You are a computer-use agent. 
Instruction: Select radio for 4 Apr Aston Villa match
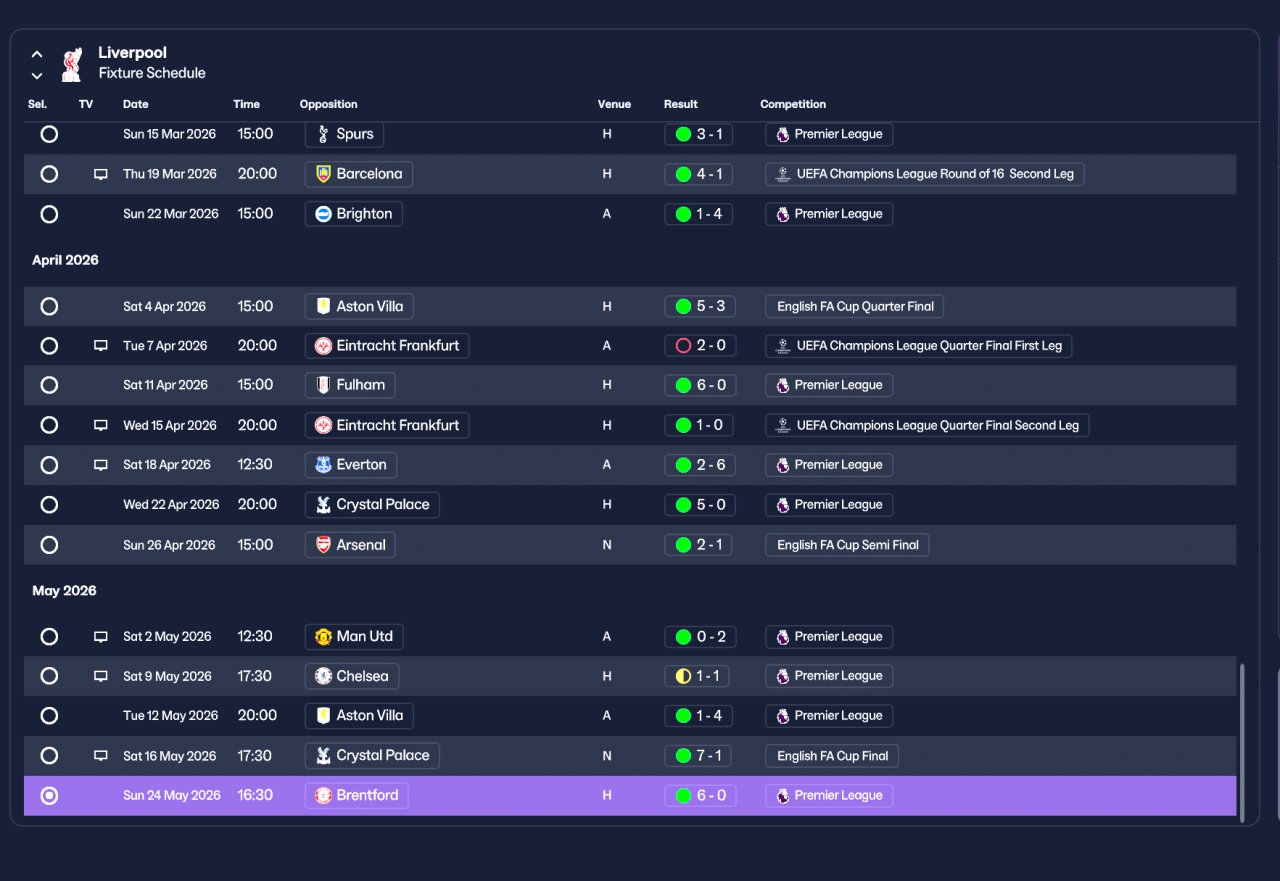click(49, 306)
